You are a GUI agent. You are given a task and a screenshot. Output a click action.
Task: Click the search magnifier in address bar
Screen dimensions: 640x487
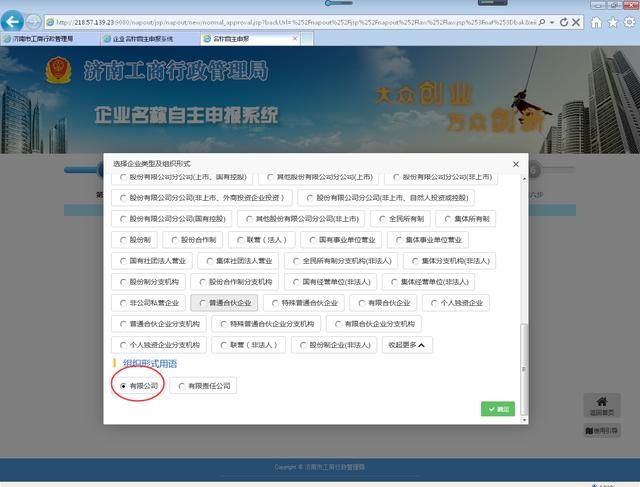coord(542,22)
